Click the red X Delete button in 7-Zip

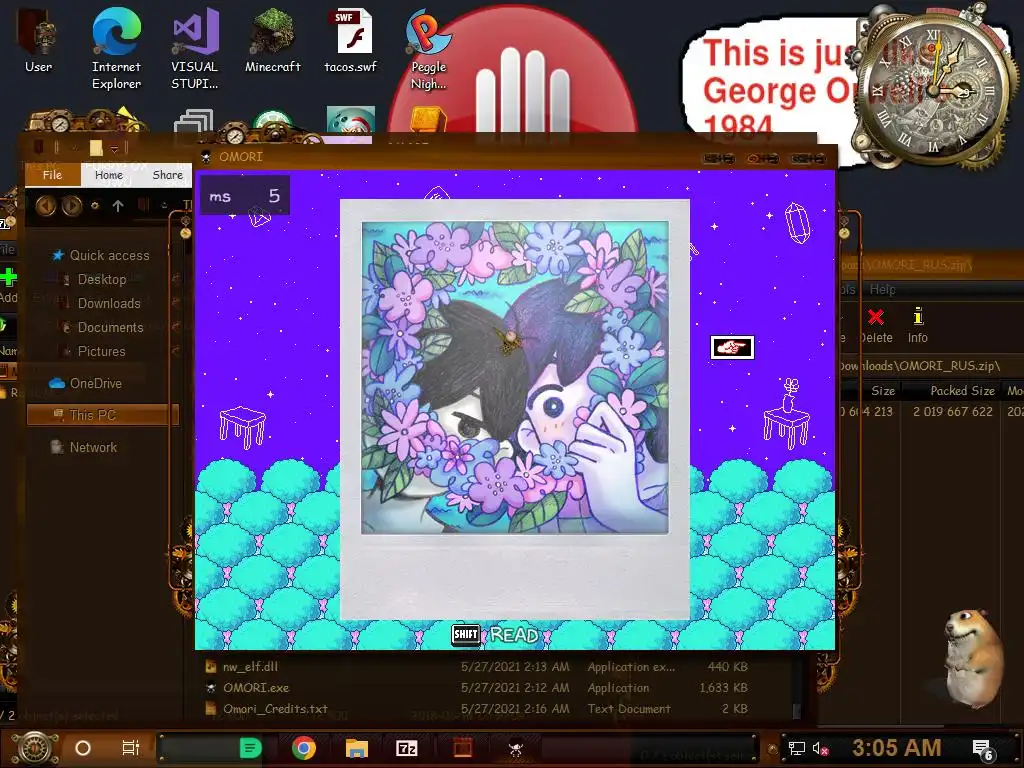tap(876, 327)
